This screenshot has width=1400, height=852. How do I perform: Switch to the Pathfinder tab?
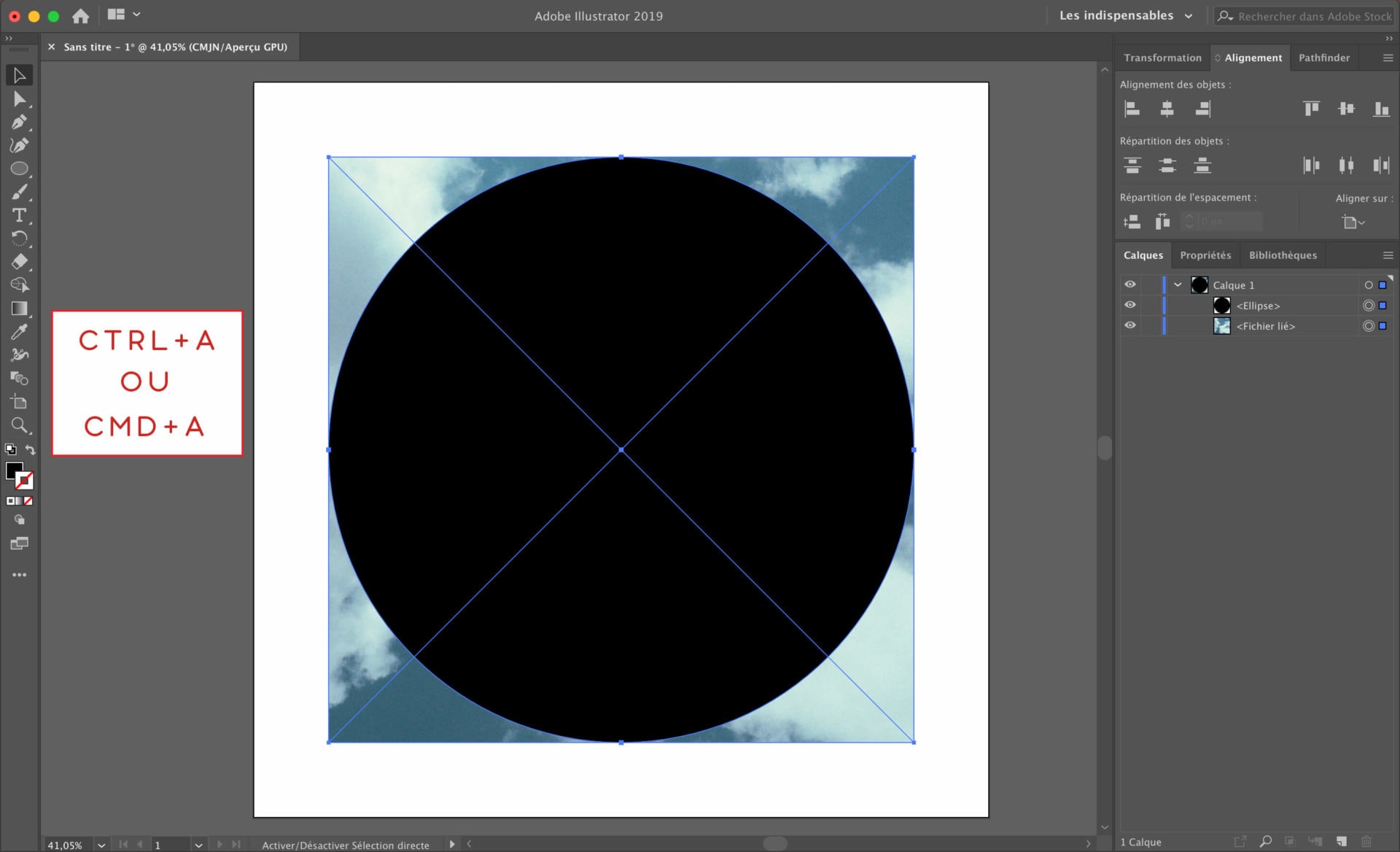tap(1323, 58)
